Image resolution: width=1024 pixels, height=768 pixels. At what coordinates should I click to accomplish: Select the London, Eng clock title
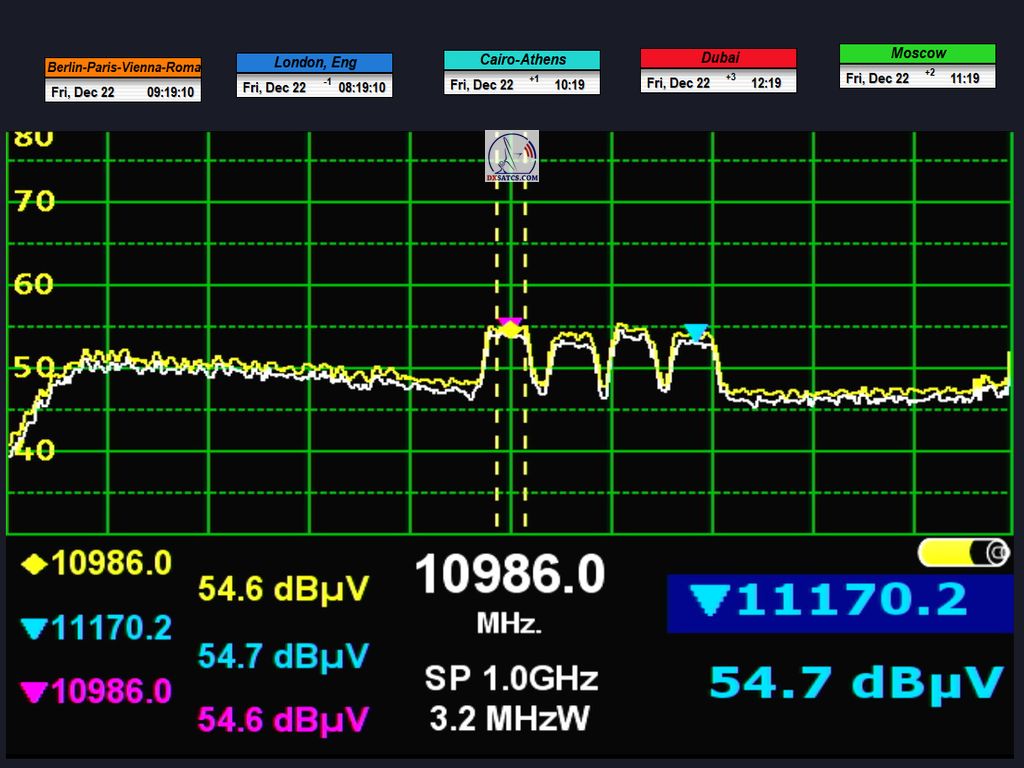[x=314, y=63]
